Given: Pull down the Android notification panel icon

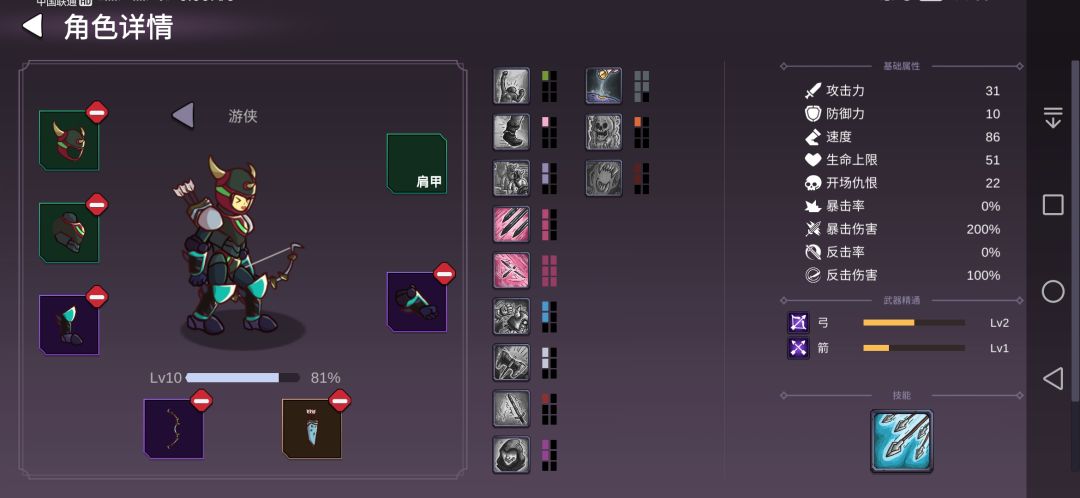Looking at the screenshot, I should [1052, 118].
